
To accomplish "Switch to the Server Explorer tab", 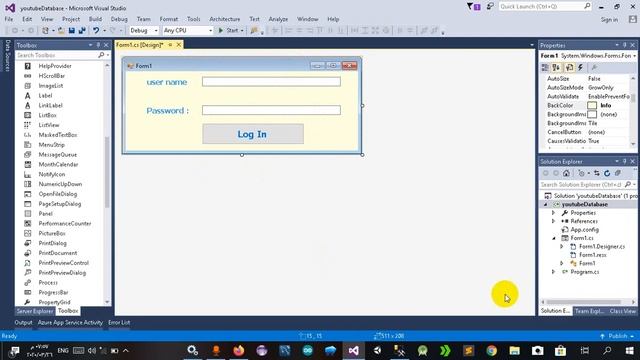I will (x=35, y=311).
